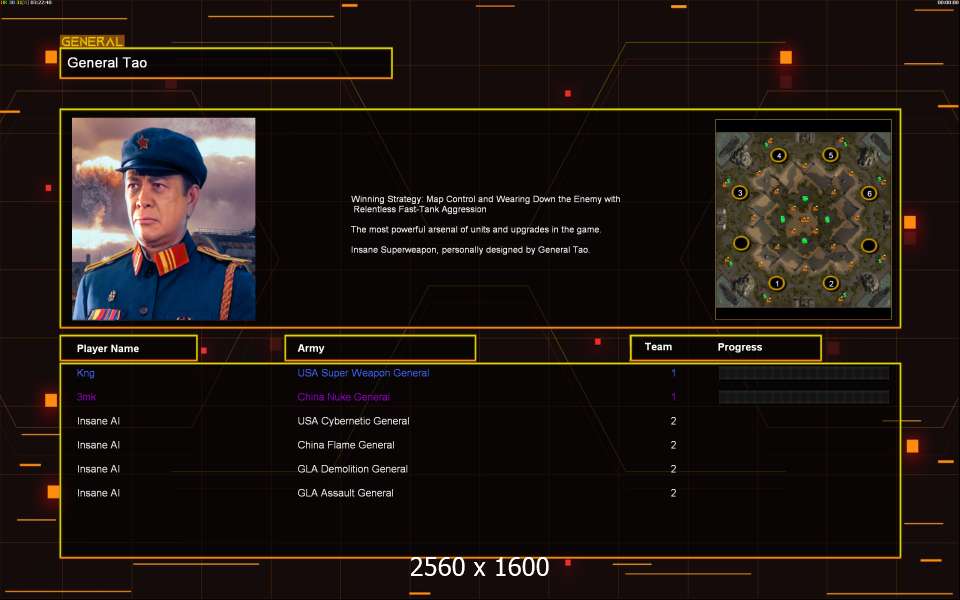Click the Progress column header

tap(740, 347)
